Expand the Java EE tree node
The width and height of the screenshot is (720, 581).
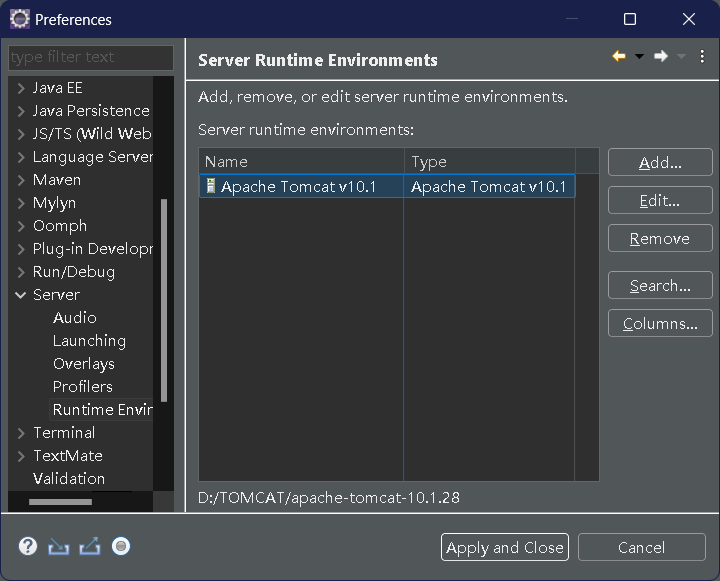click(21, 88)
